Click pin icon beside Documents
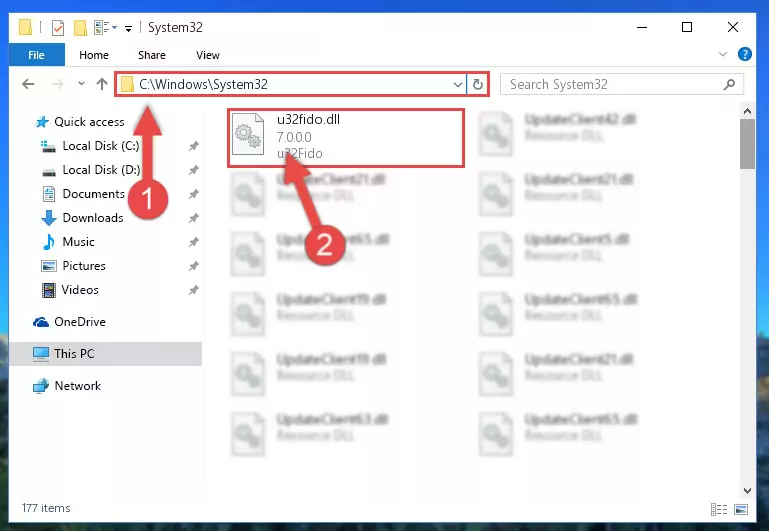The width and height of the screenshot is (769, 531). [x=194, y=194]
